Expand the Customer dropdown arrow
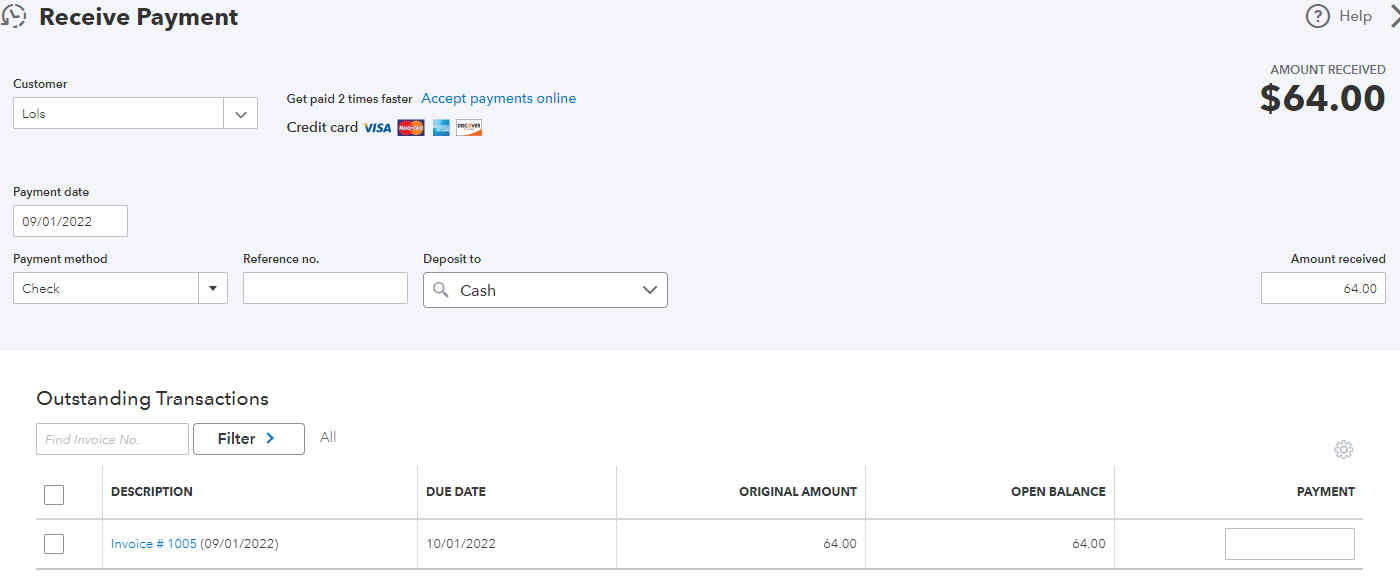This screenshot has width=1400, height=587. [x=240, y=114]
